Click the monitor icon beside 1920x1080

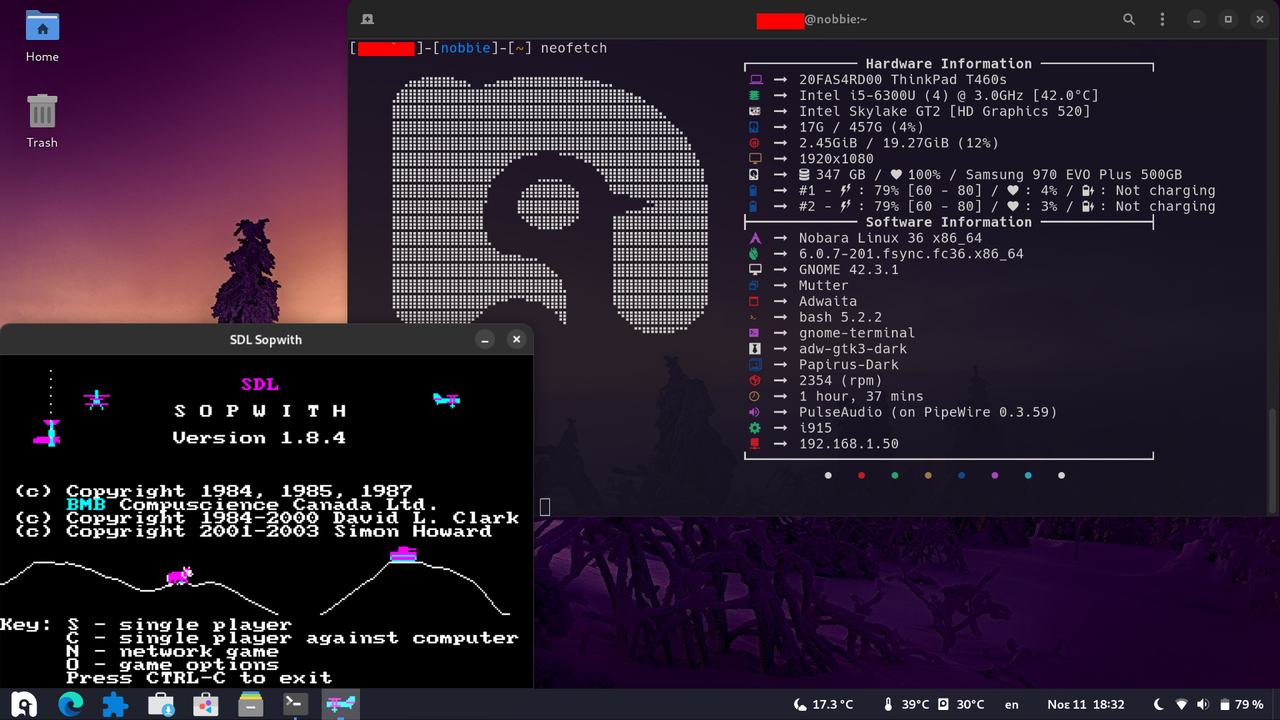pos(755,159)
